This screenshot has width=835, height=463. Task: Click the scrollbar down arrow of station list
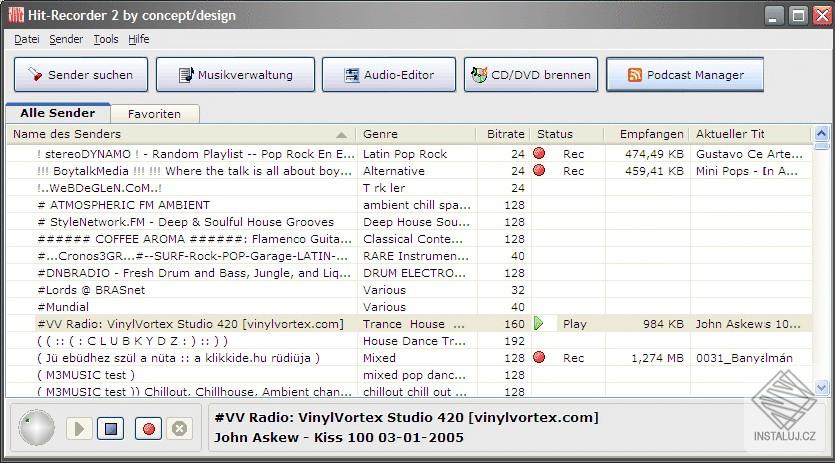click(822, 387)
